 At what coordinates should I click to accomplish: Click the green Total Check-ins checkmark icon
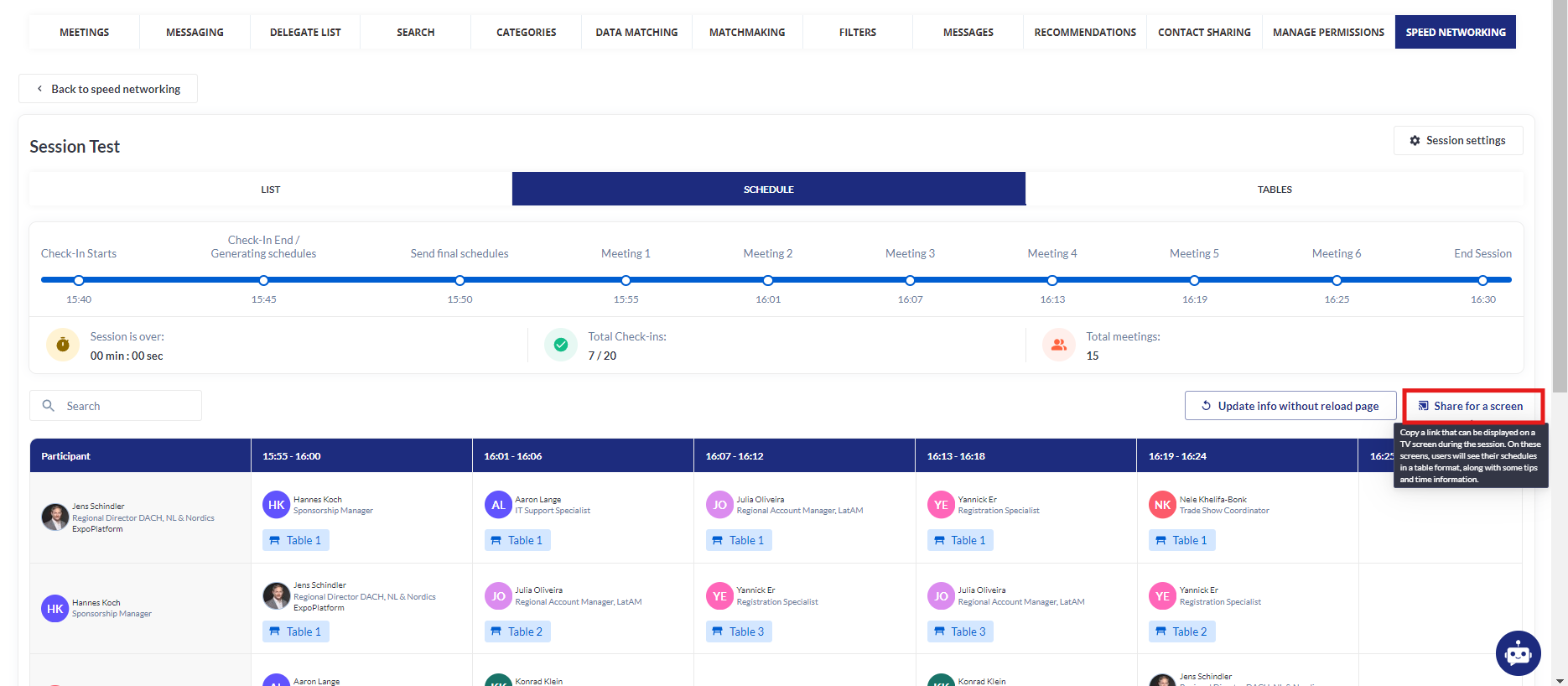pos(561,345)
